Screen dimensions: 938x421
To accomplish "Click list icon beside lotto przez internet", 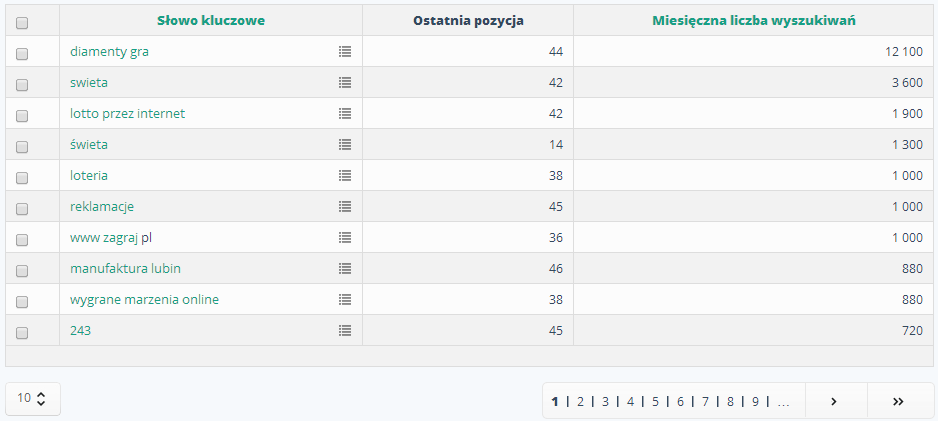I will tap(345, 113).
